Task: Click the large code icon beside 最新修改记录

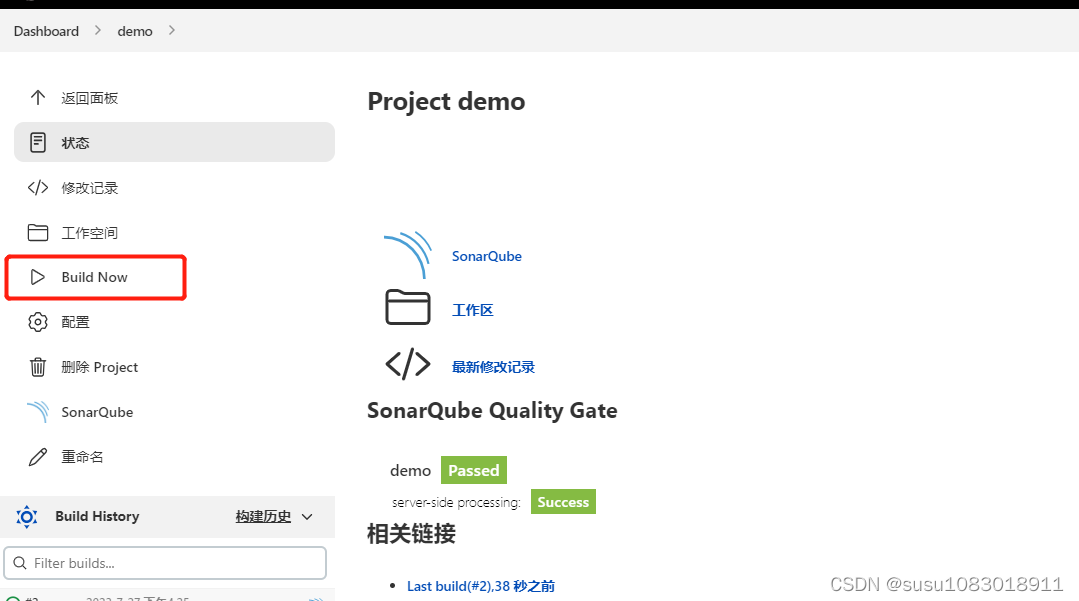Action: click(x=408, y=364)
